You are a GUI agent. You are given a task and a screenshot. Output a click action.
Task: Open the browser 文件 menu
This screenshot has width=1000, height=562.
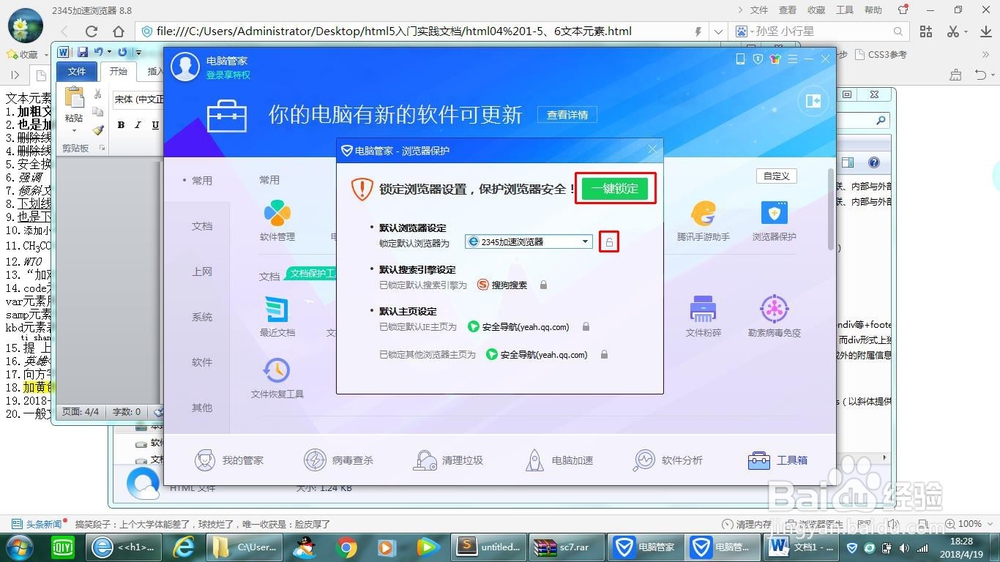click(758, 10)
